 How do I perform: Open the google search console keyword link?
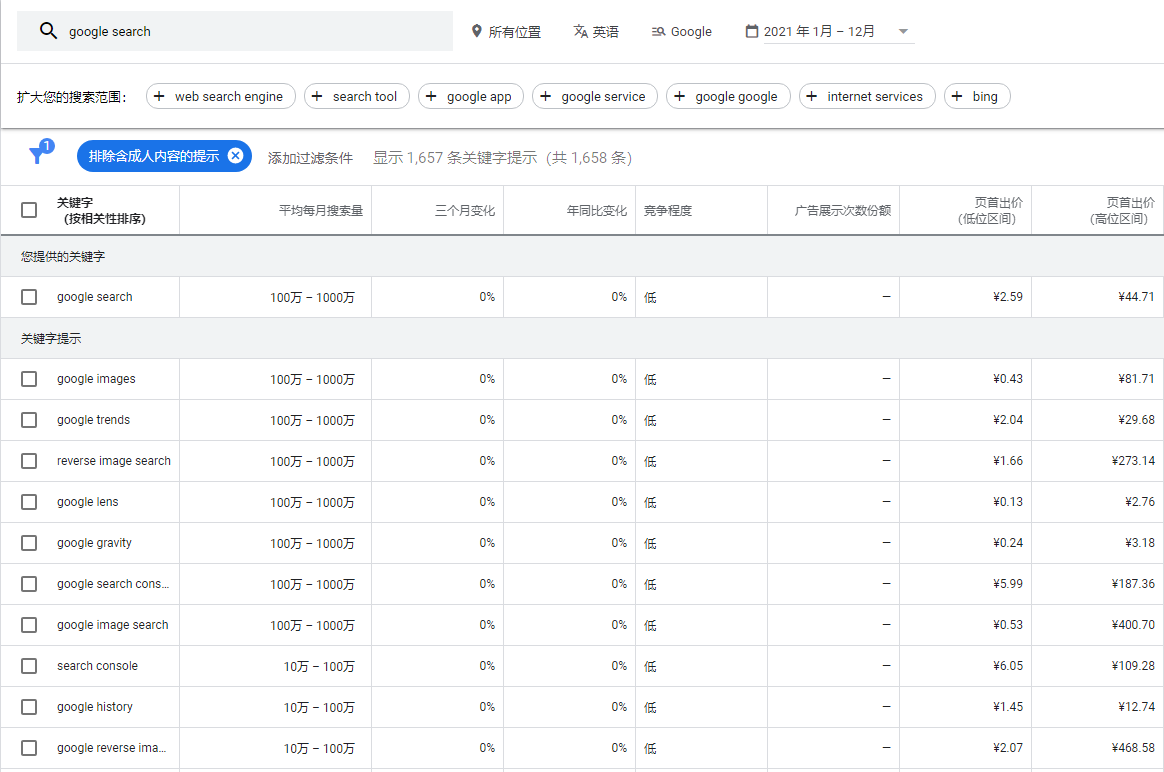(113, 584)
